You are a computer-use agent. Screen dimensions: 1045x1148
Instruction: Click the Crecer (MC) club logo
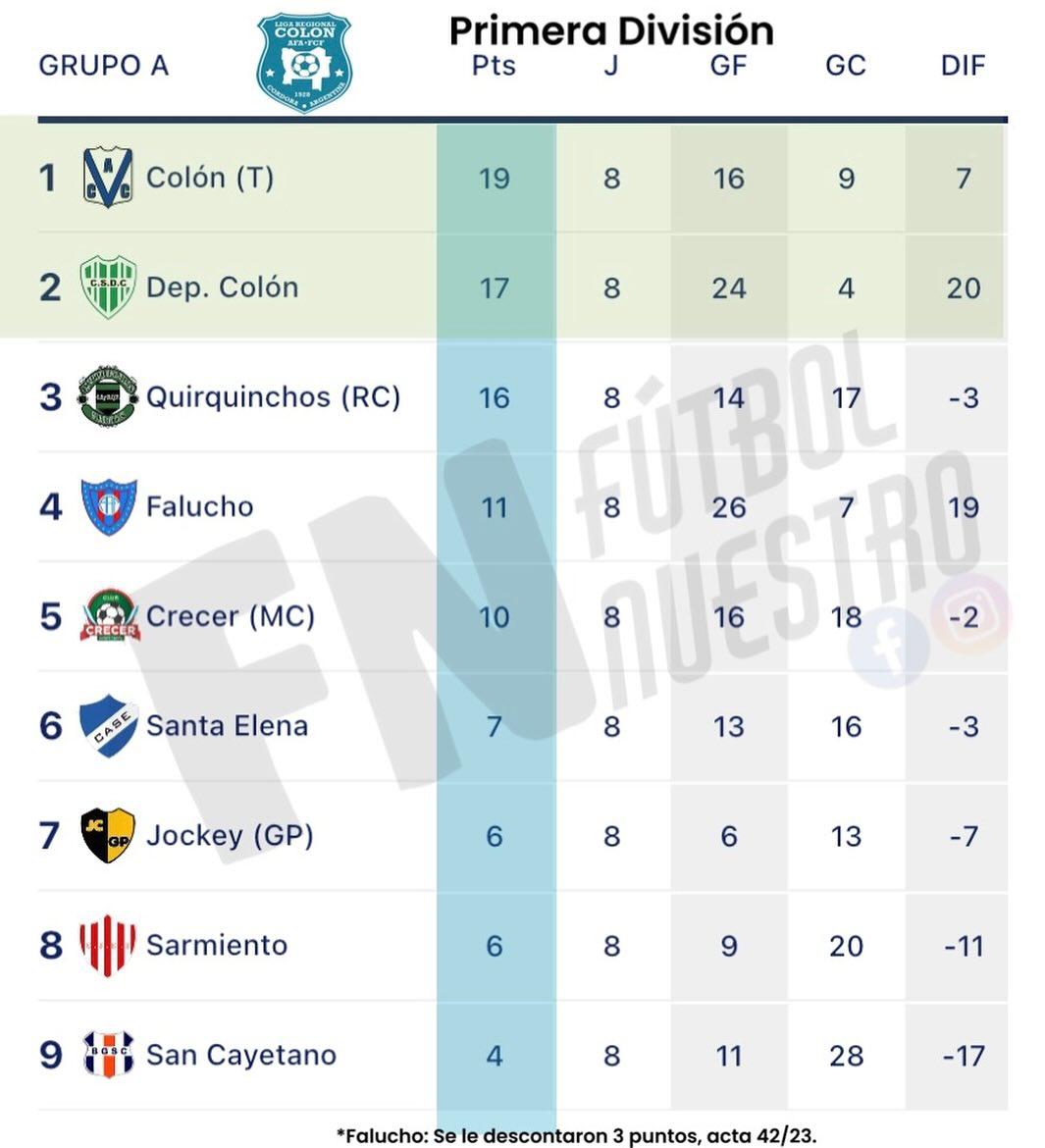coord(109,616)
